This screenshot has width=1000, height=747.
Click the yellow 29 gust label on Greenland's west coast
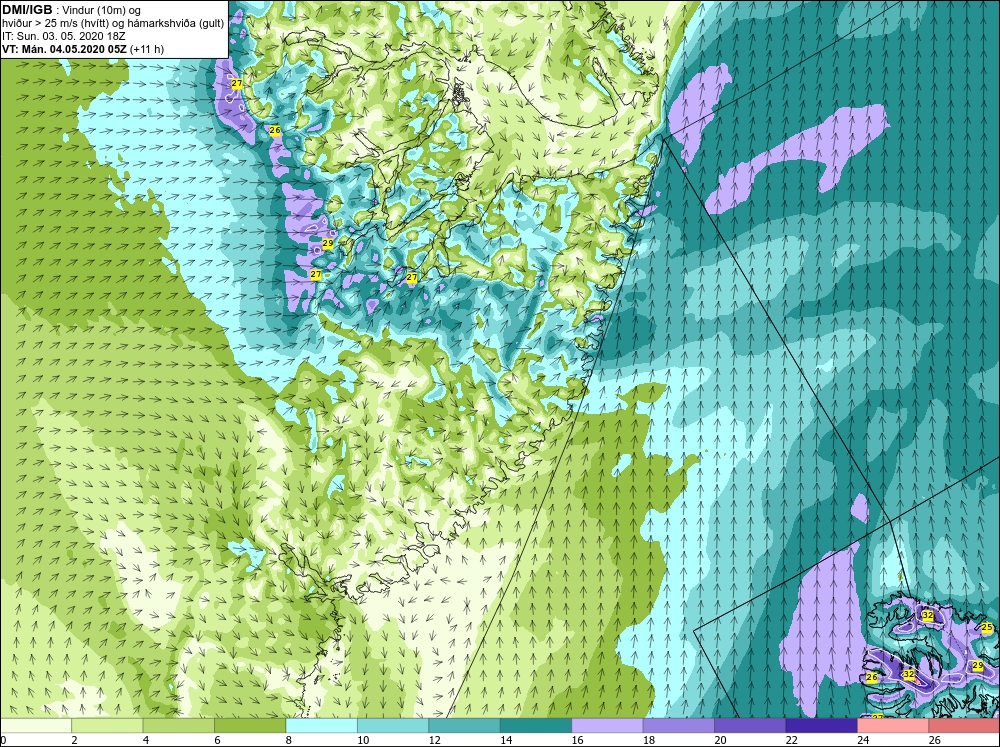(328, 243)
